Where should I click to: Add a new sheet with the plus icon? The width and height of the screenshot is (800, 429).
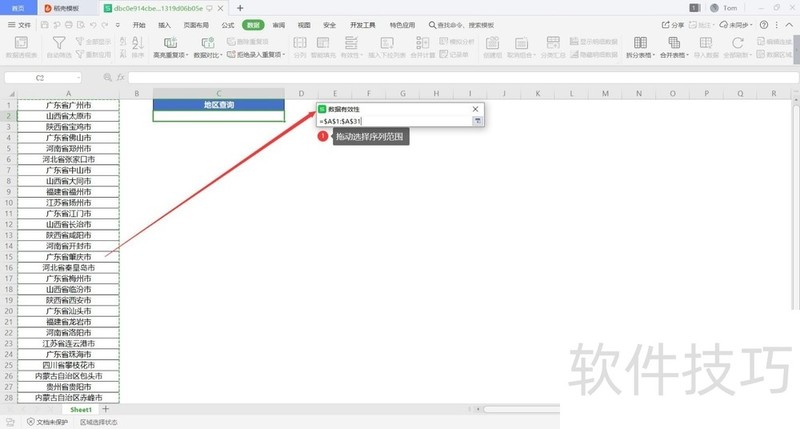click(x=106, y=409)
